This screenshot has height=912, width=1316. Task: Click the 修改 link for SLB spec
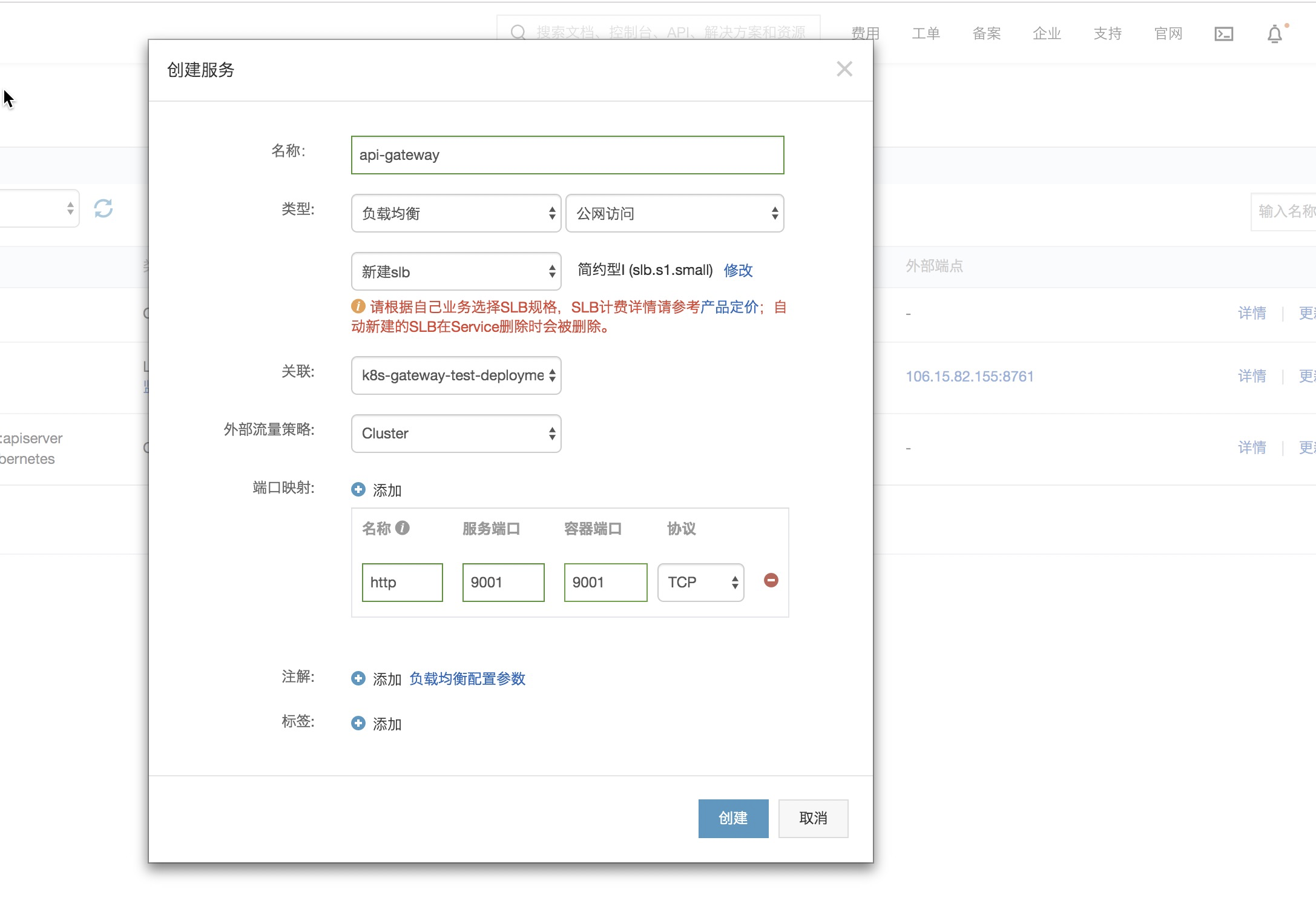(738, 270)
